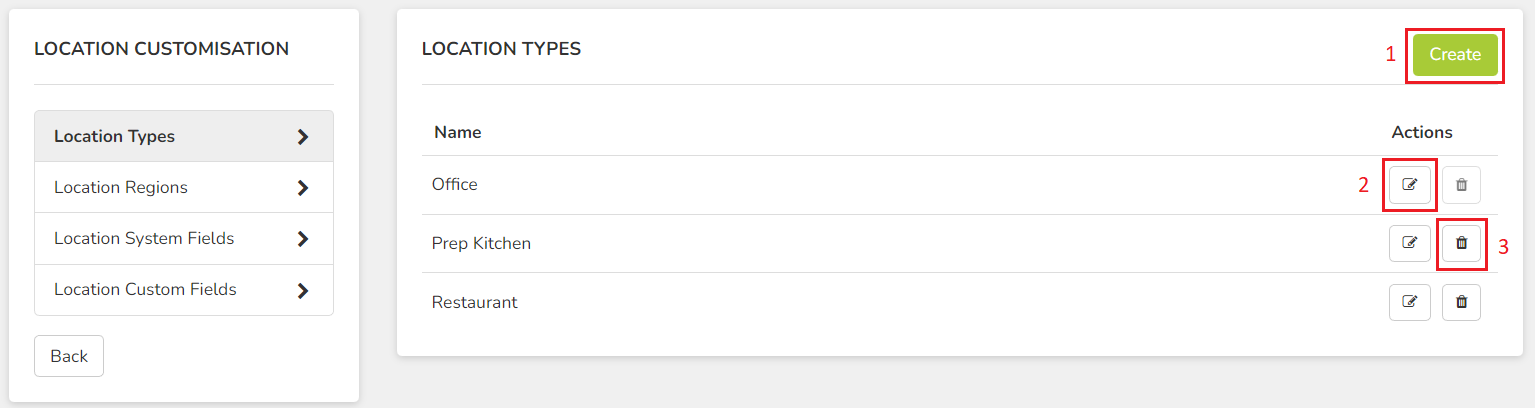
Task: Edit the Office location type
Action: pos(1410,185)
